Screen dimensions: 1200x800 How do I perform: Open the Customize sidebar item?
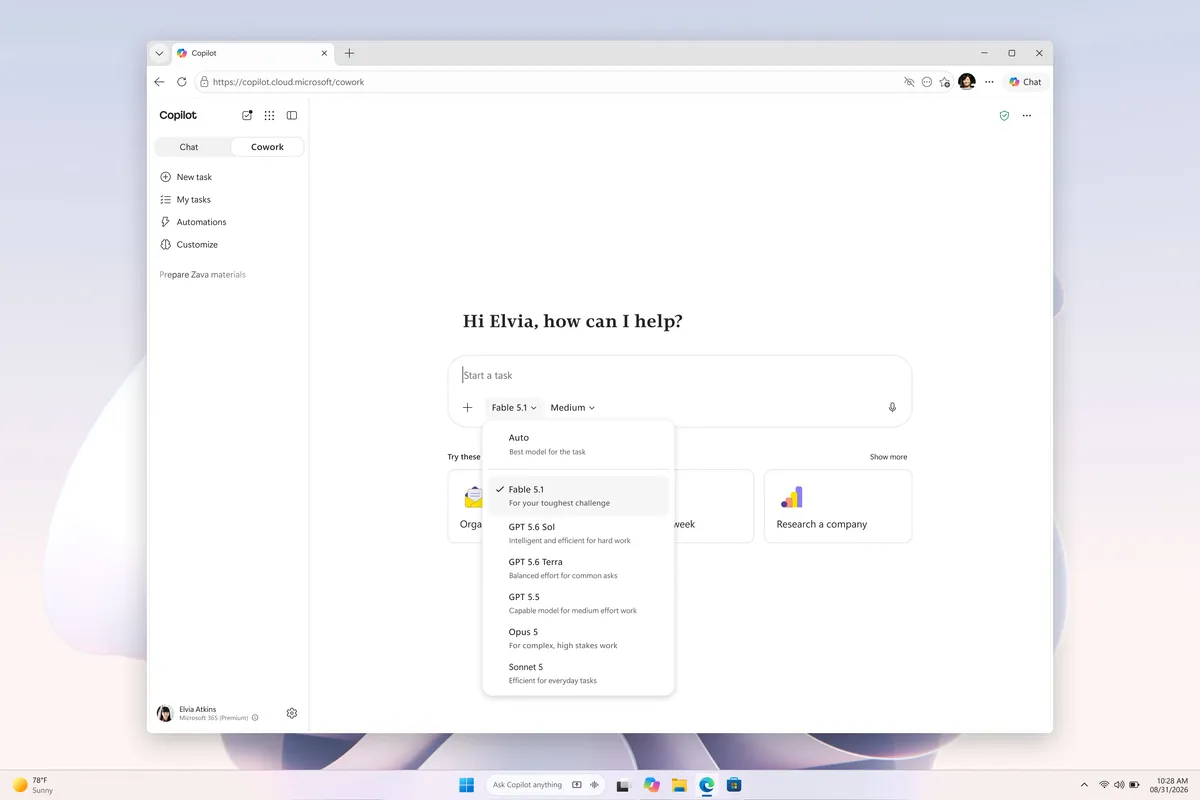[188, 244]
